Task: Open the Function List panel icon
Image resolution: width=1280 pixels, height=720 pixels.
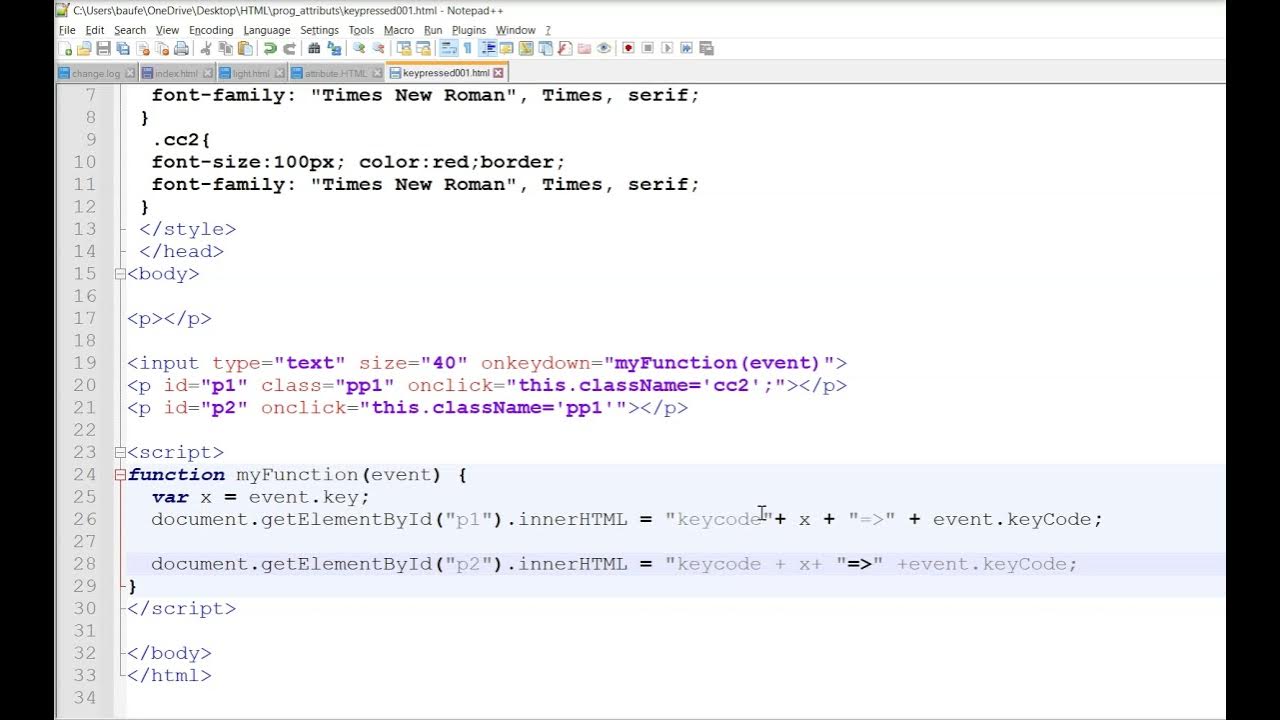Action: tap(565, 48)
